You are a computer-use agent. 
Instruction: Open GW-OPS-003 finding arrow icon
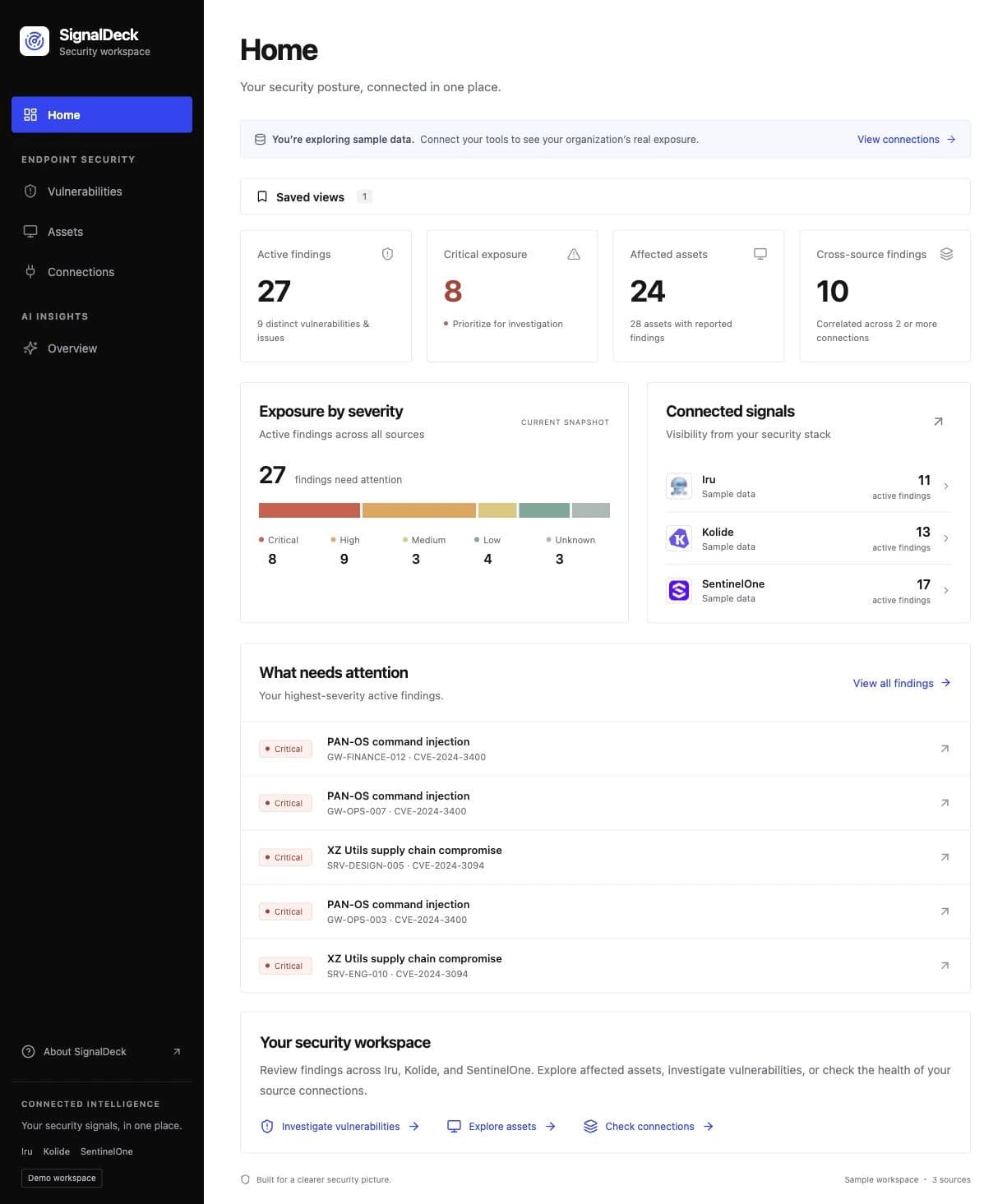pyautogui.click(x=945, y=911)
